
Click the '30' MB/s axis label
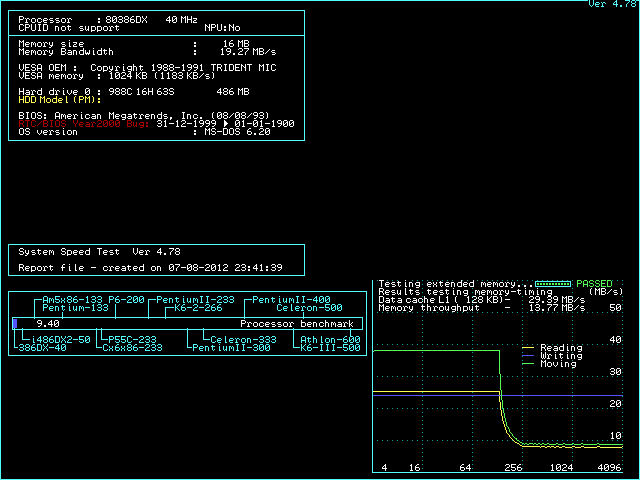tap(616, 372)
